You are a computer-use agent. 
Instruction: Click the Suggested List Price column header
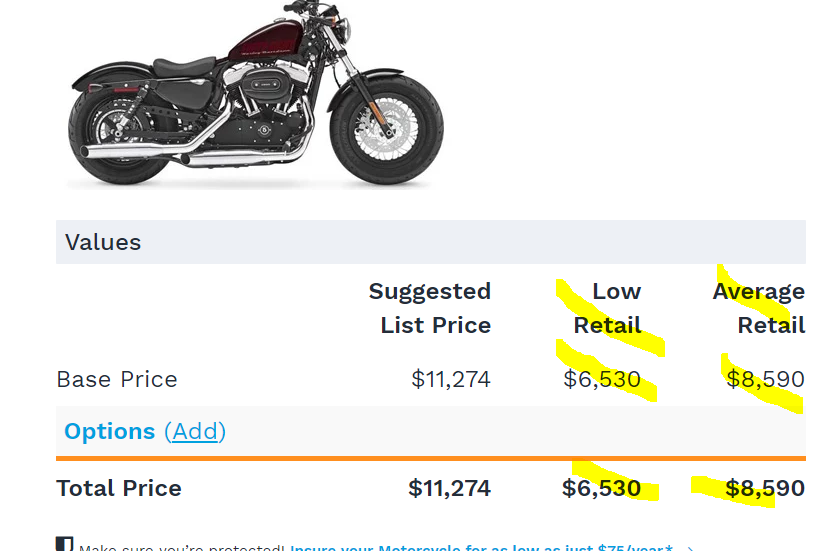[x=430, y=308]
